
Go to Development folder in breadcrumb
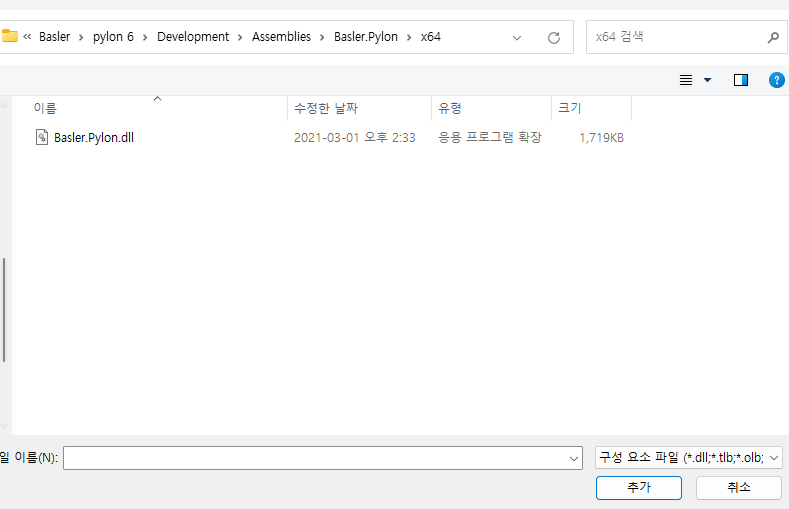(x=193, y=37)
